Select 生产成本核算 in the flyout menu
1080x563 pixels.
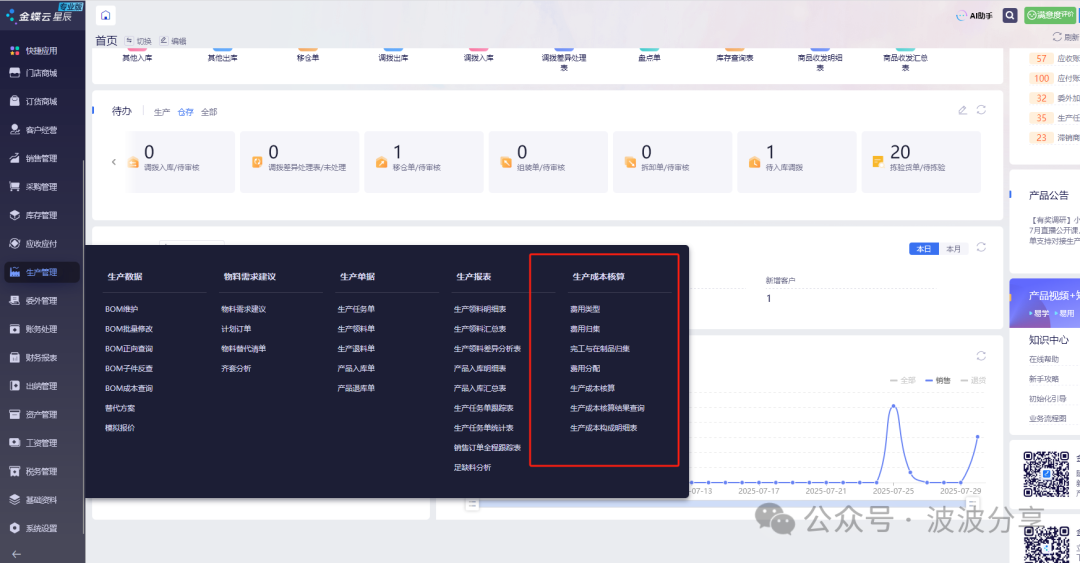click(x=589, y=388)
